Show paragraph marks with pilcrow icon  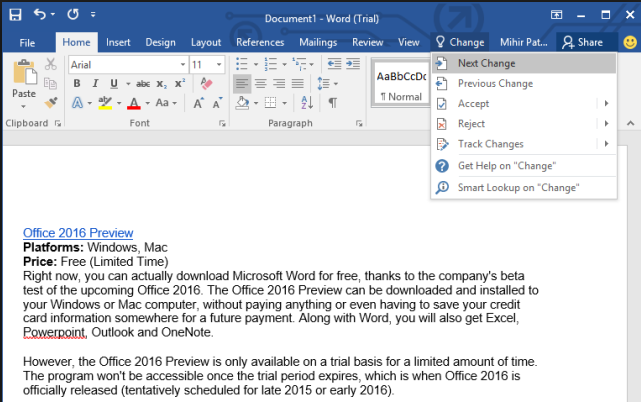point(333,103)
